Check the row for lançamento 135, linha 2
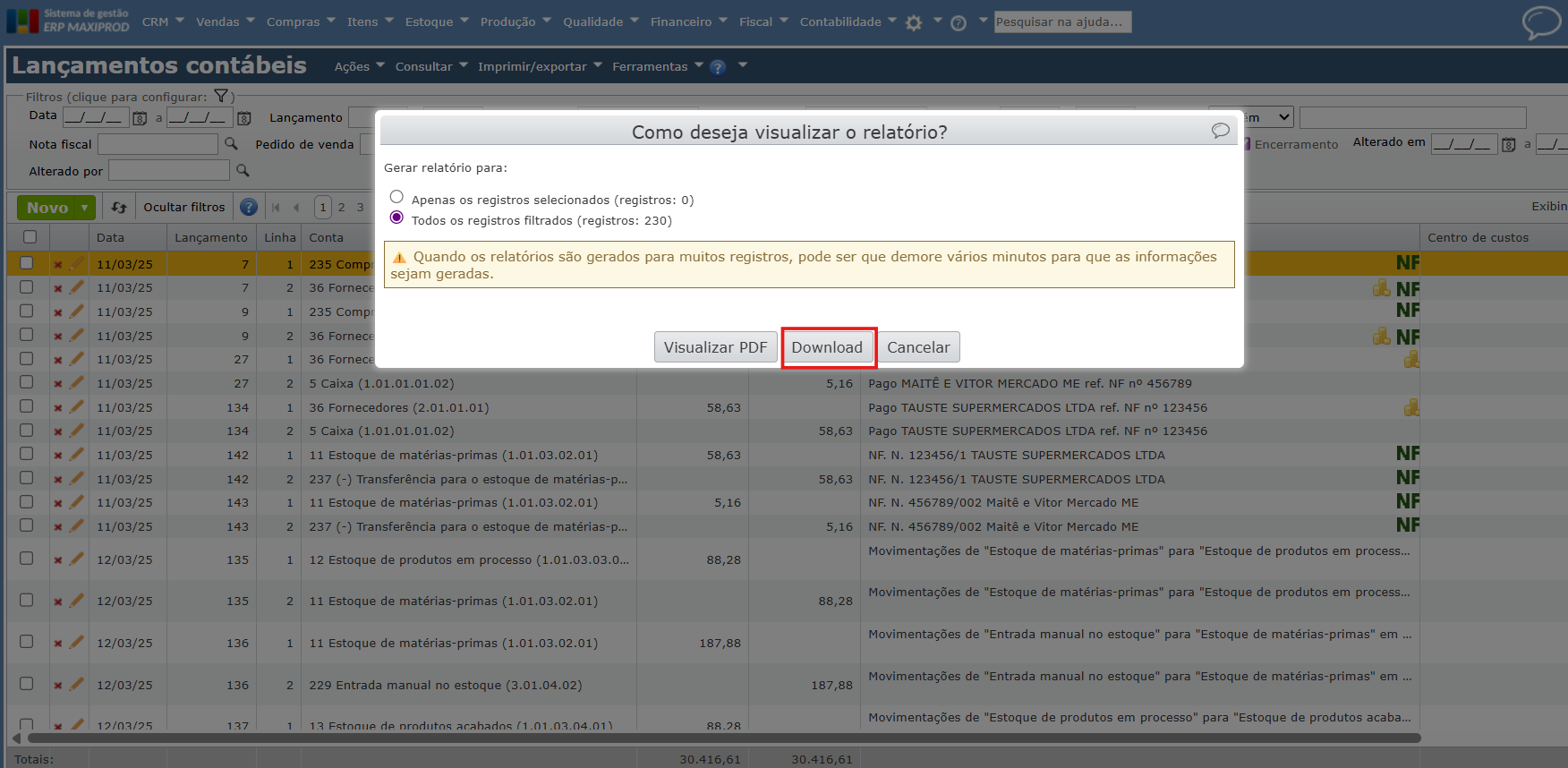The height and width of the screenshot is (768, 1568). coord(27,601)
